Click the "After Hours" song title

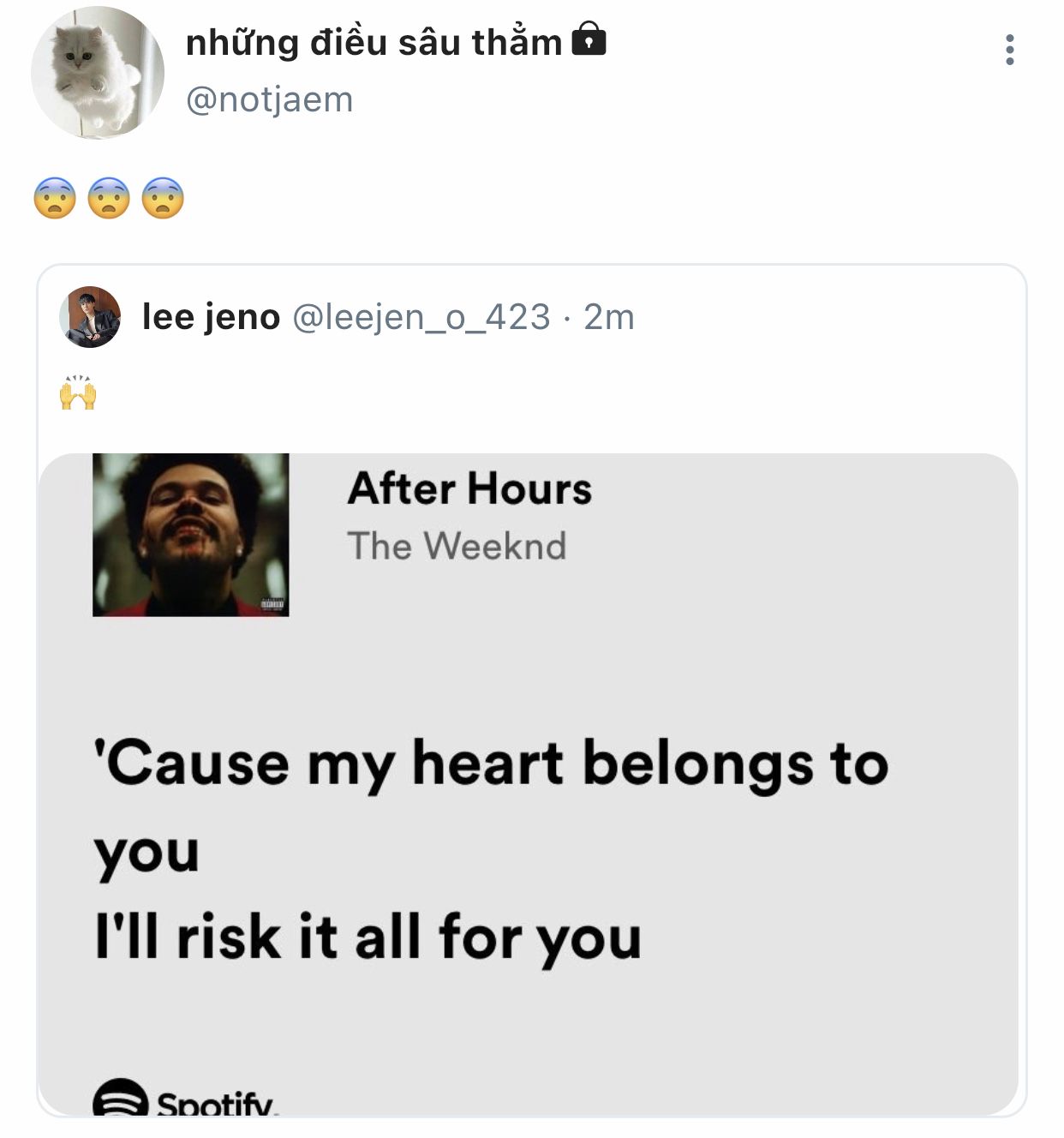(x=469, y=488)
